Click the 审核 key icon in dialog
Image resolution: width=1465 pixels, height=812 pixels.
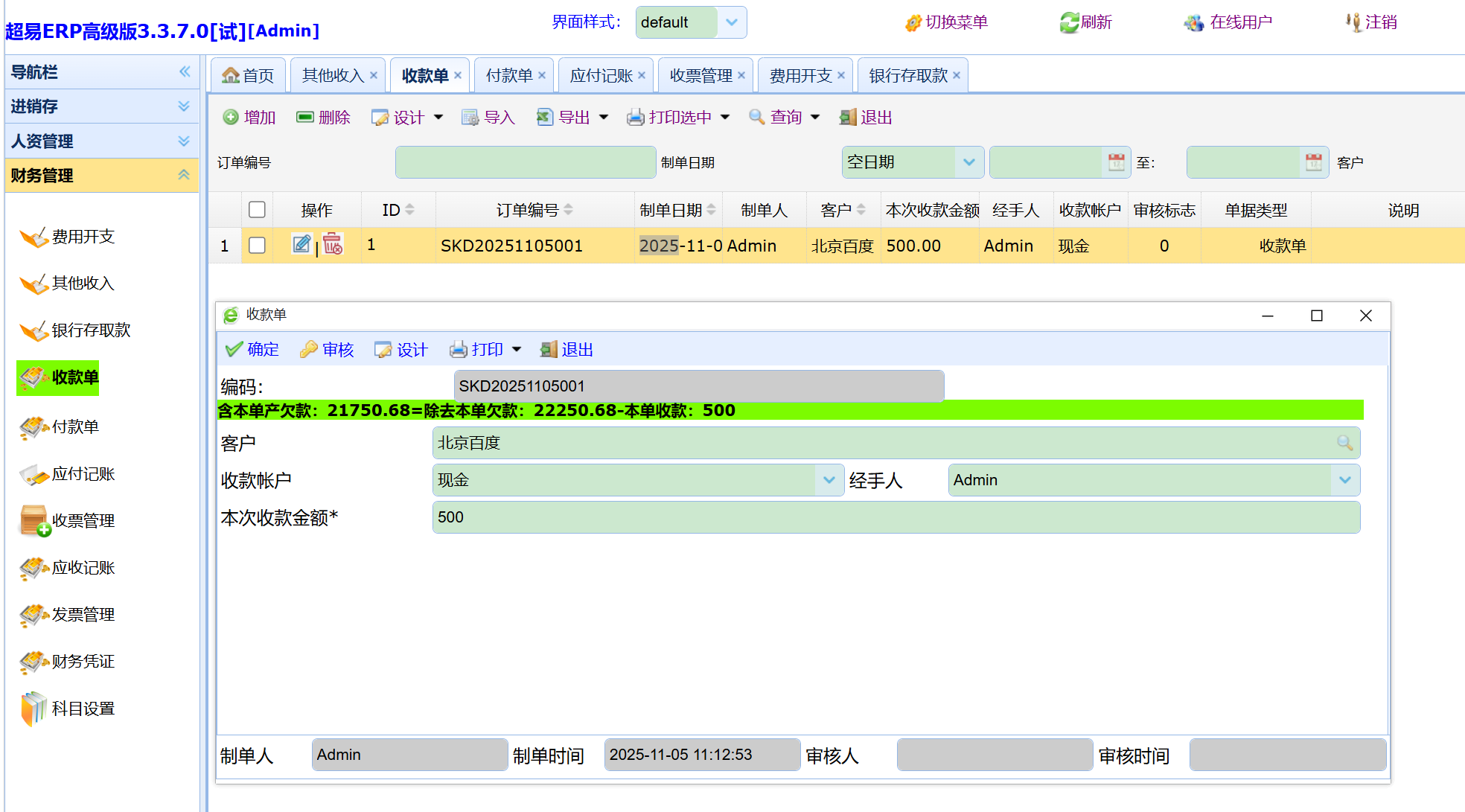click(x=309, y=350)
